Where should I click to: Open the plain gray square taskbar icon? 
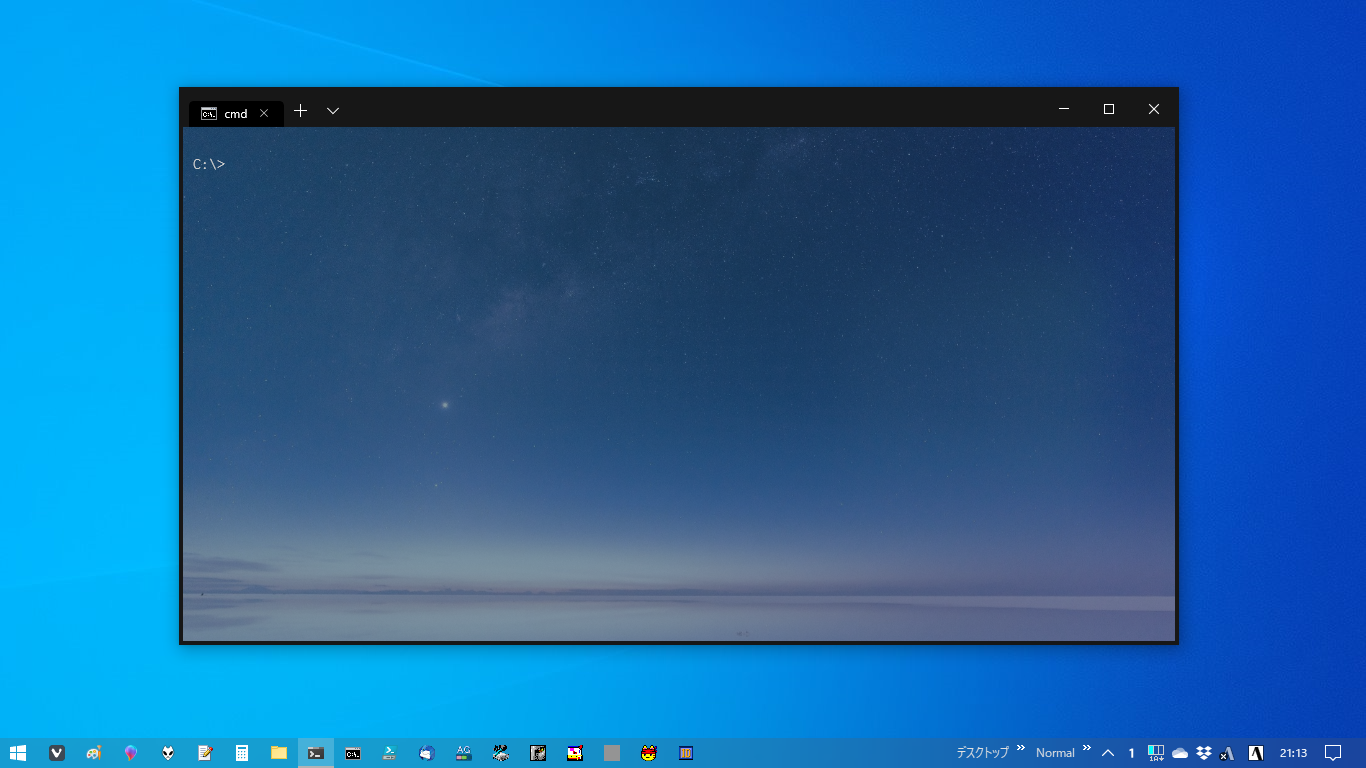coord(612,753)
